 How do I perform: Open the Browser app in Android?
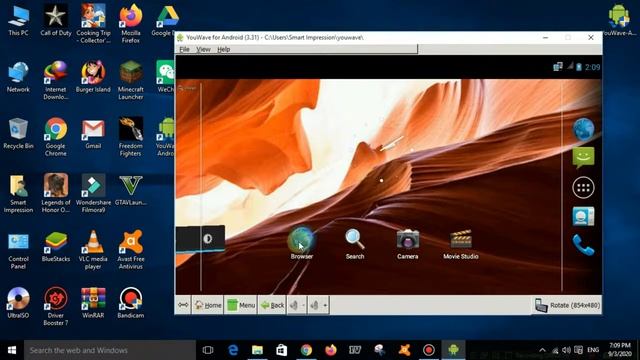tap(302, 243)
